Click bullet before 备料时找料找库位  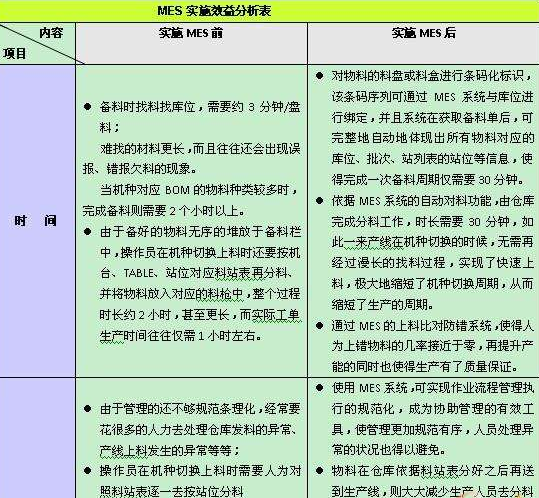[87, 107]
